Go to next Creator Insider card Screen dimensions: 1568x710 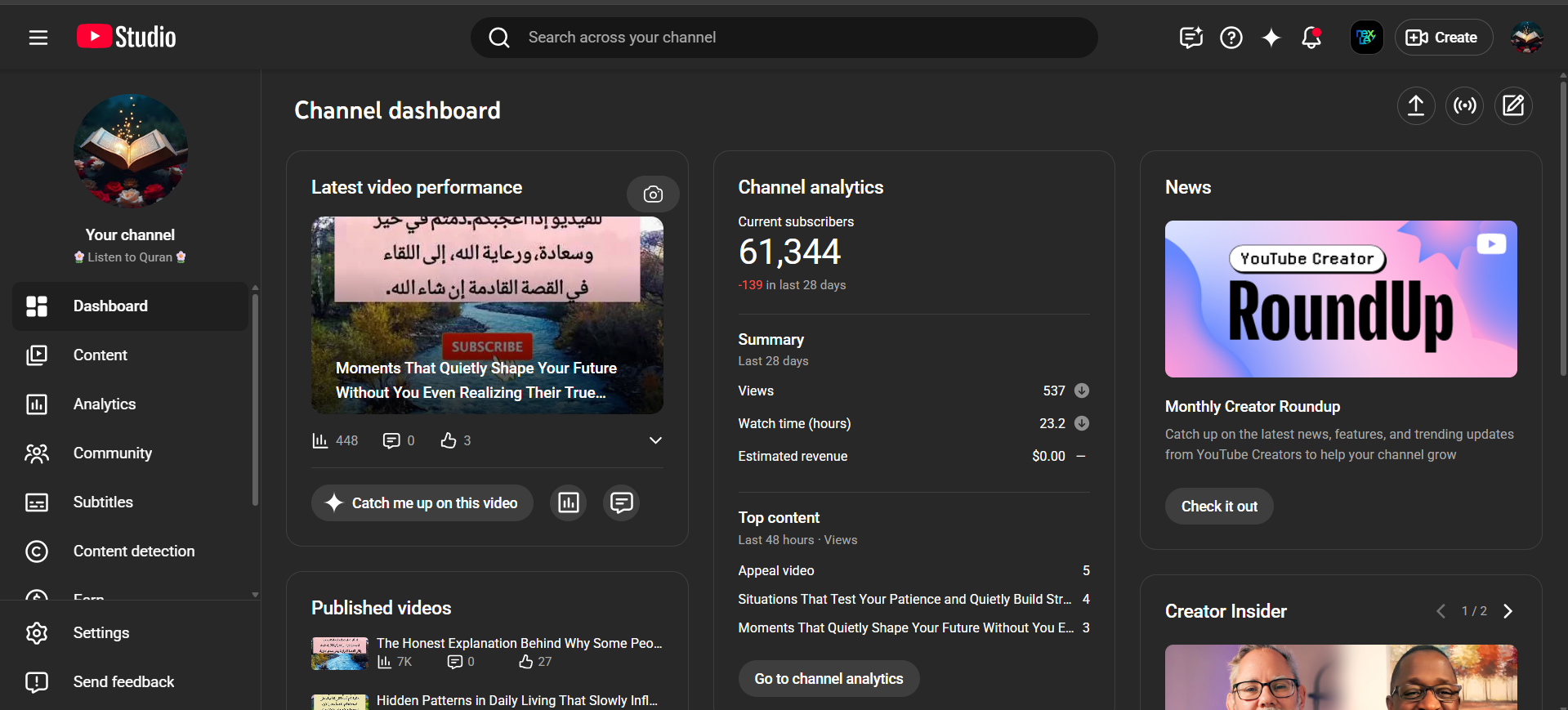pyautogui.click(x=1508, y=611)
